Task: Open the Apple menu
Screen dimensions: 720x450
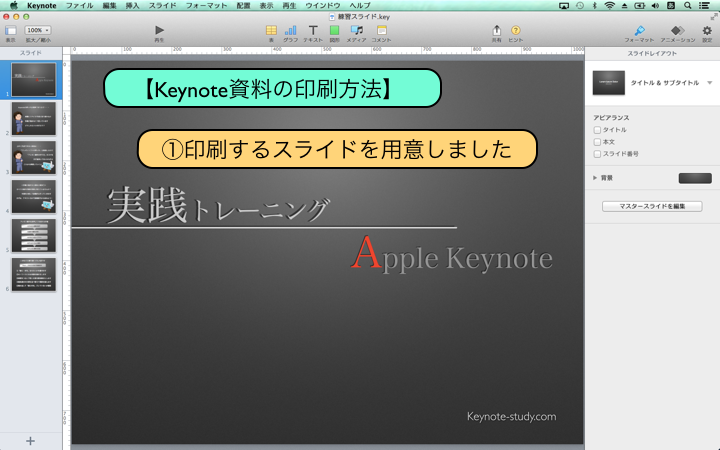Action: 14,6
